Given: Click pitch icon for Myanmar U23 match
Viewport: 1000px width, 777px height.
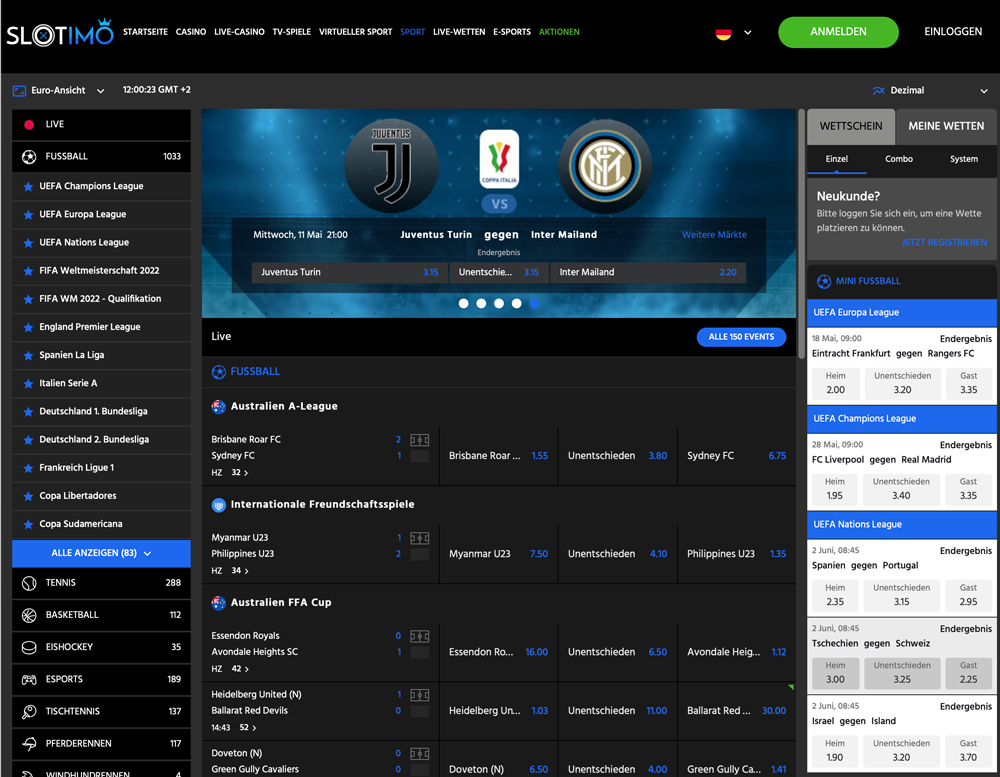Looking at the screenshot, I should pos(420,538).
